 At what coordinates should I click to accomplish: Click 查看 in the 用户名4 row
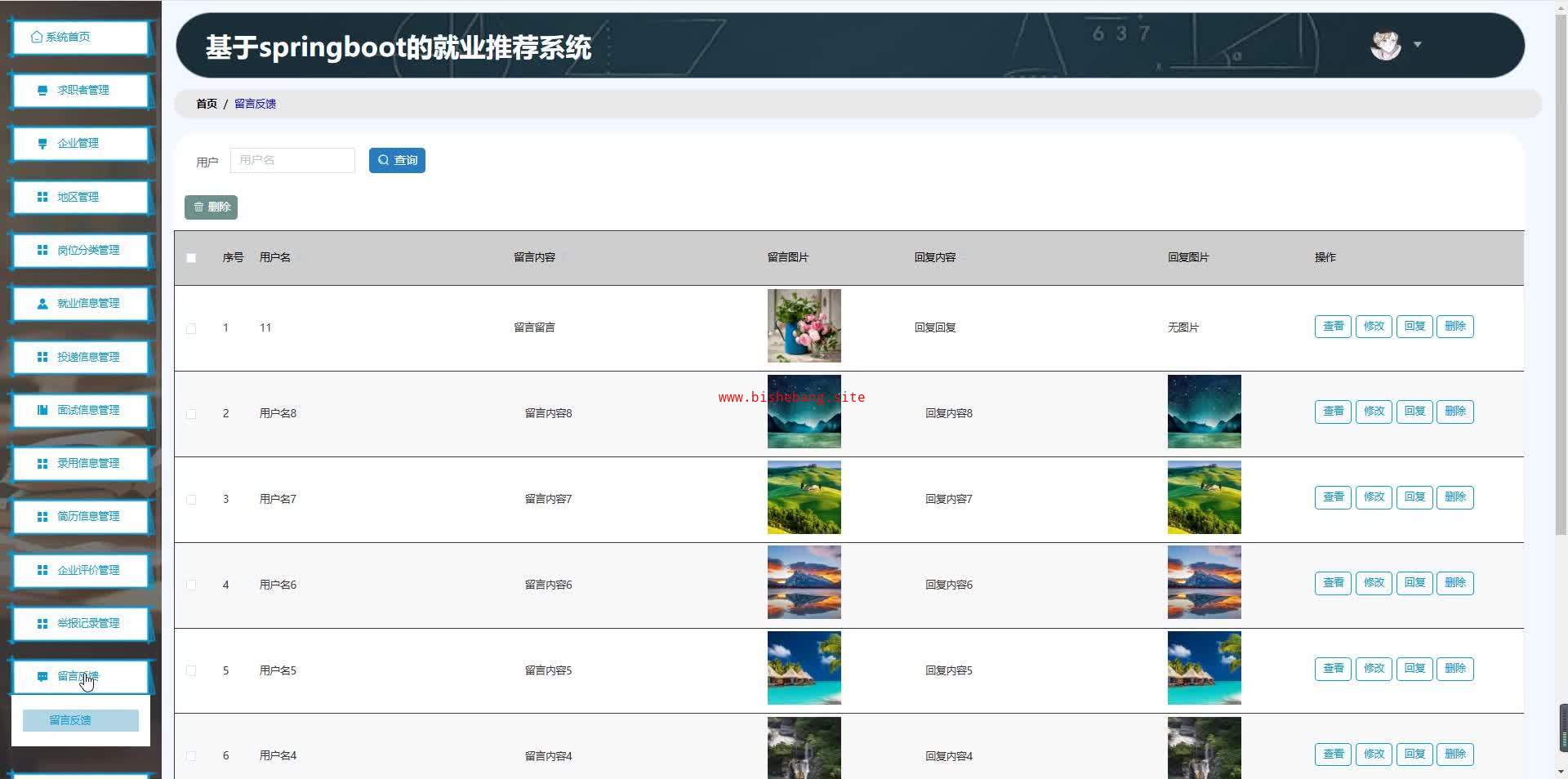pos(1333,755)
